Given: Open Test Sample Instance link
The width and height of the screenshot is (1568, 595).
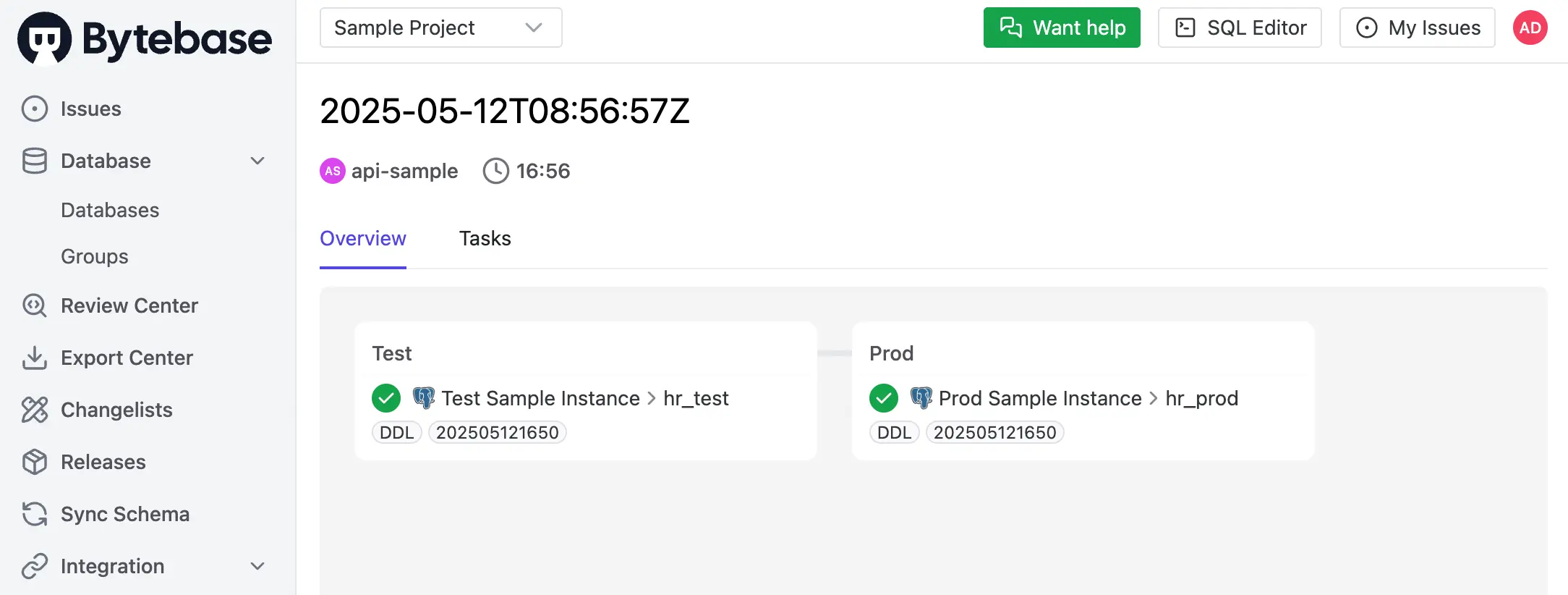Looking at the screenshot, I should [540, 398].
